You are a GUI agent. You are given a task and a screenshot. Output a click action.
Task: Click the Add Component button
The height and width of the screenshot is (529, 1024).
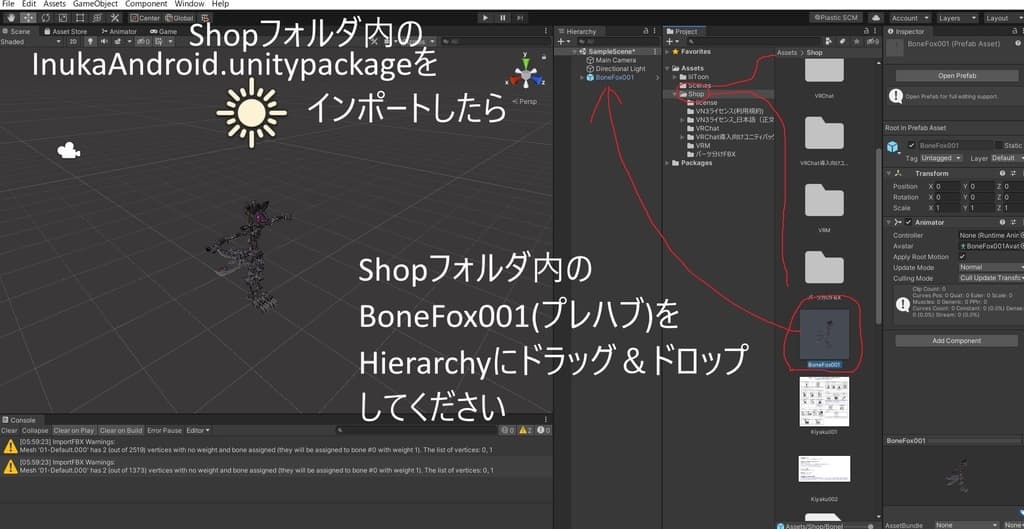coord(957,341)
